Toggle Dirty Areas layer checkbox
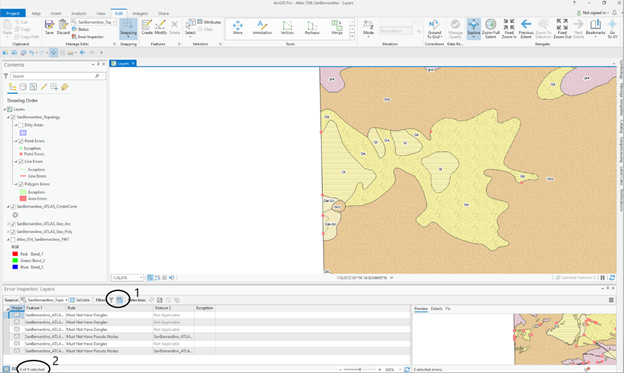This screenshot has height=373, width=624. [21, 125]
